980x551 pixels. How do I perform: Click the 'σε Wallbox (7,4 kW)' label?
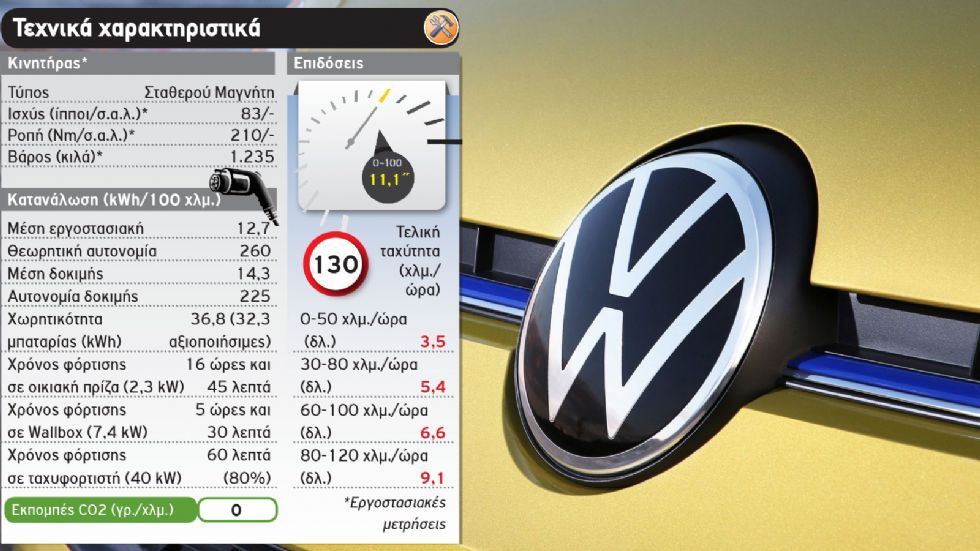tap(78, 432)
